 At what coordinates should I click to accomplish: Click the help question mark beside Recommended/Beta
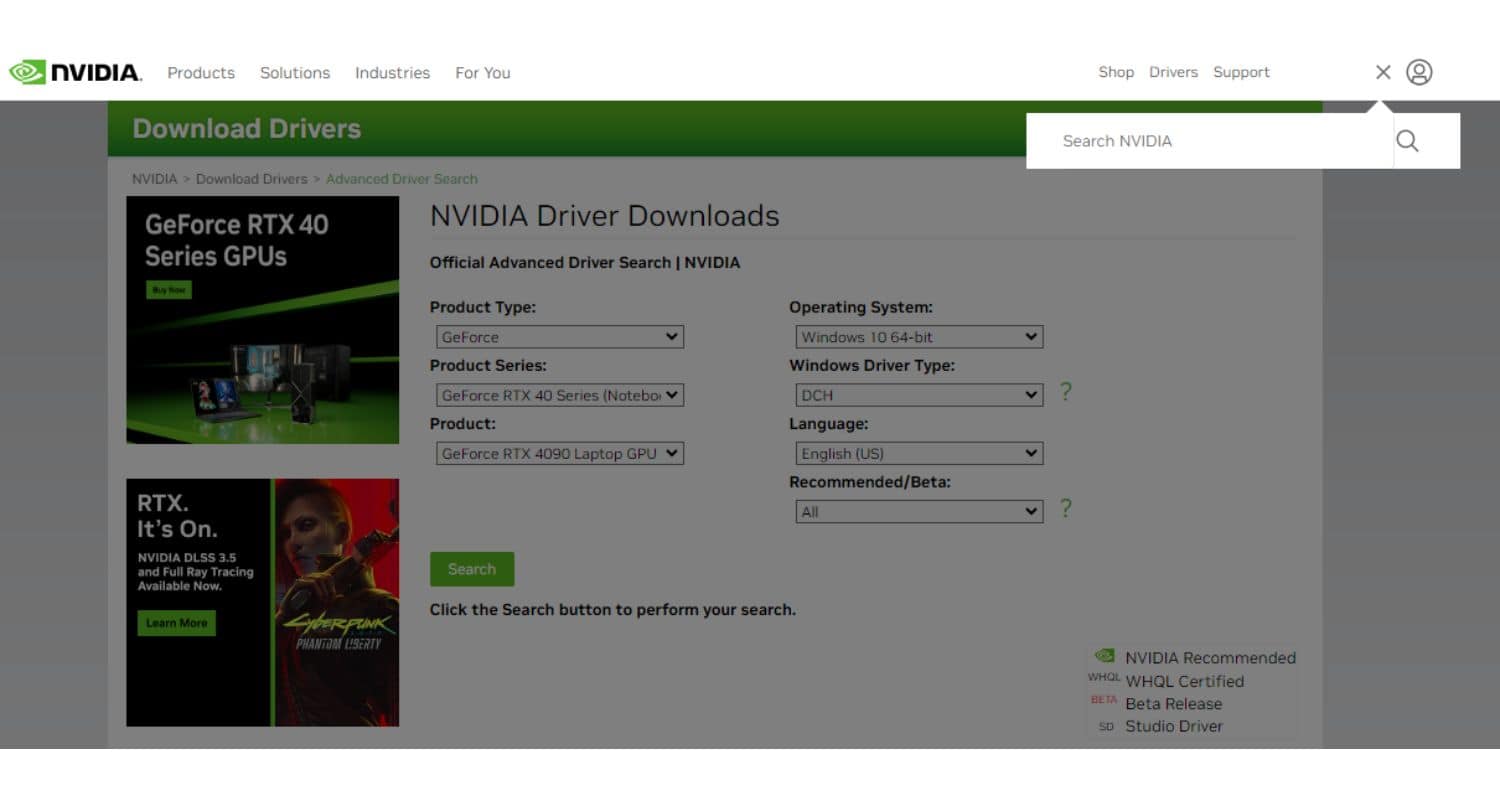[1065, 508]
